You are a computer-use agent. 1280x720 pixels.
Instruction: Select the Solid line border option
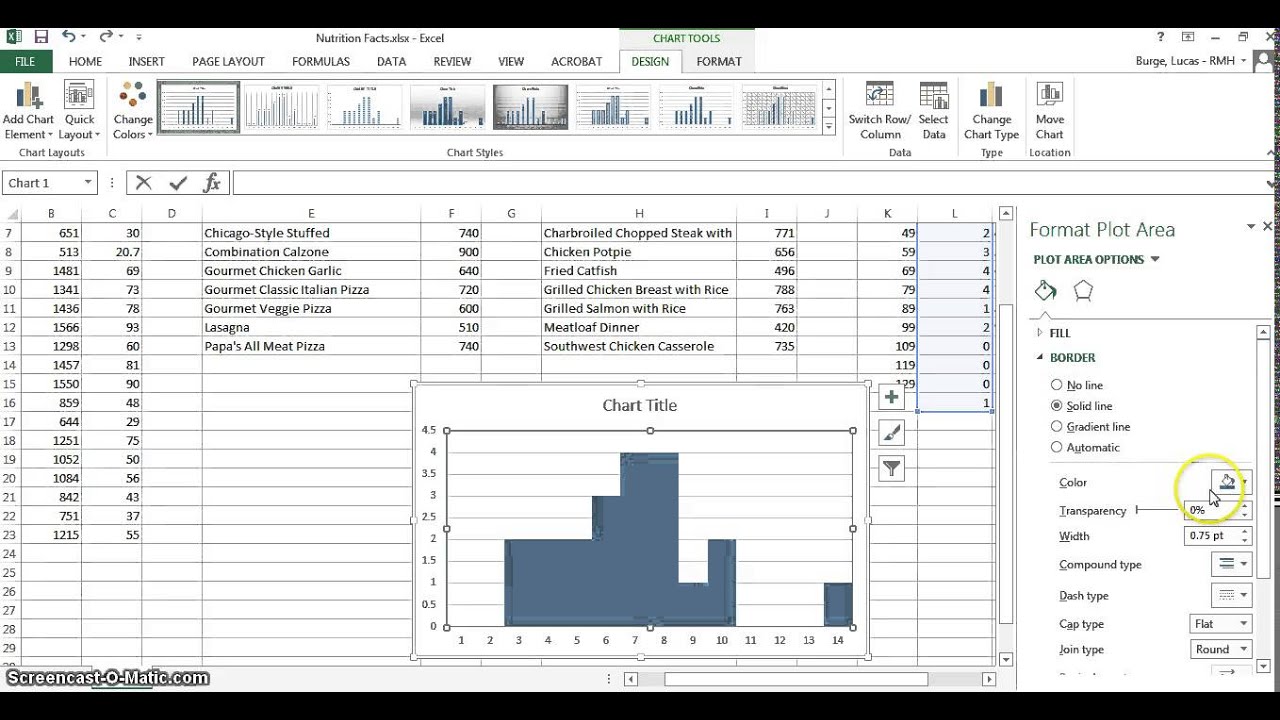tap(1056, 406)
